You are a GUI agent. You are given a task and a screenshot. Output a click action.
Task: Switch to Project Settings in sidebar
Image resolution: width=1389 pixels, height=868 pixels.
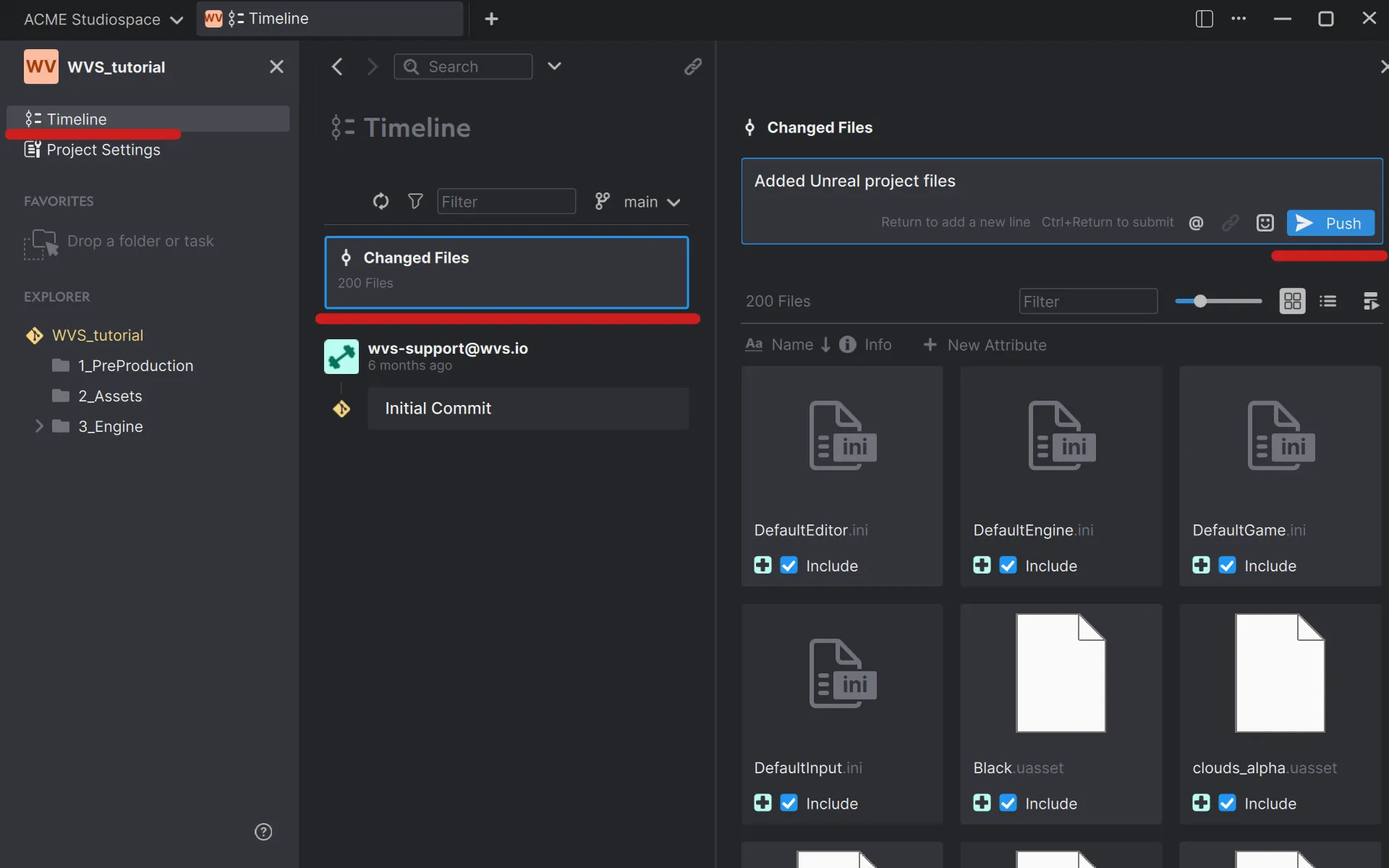click(103, 150)
